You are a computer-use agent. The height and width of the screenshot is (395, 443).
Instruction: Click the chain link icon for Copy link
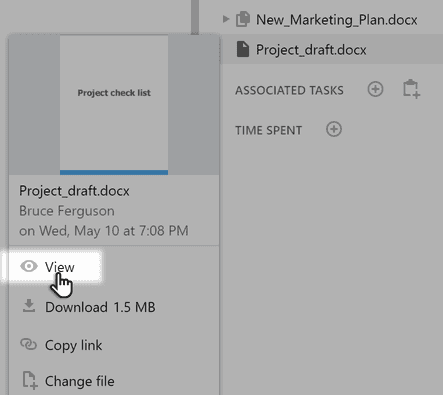(x=29, y=344)
